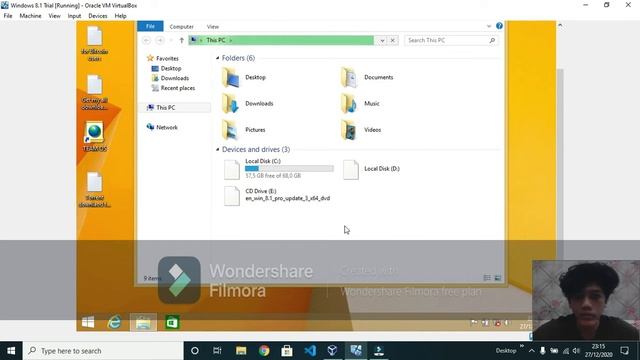Open the Downloads folder under Folders
Viewport: 640px width, 360px height.
coord(247,104)
